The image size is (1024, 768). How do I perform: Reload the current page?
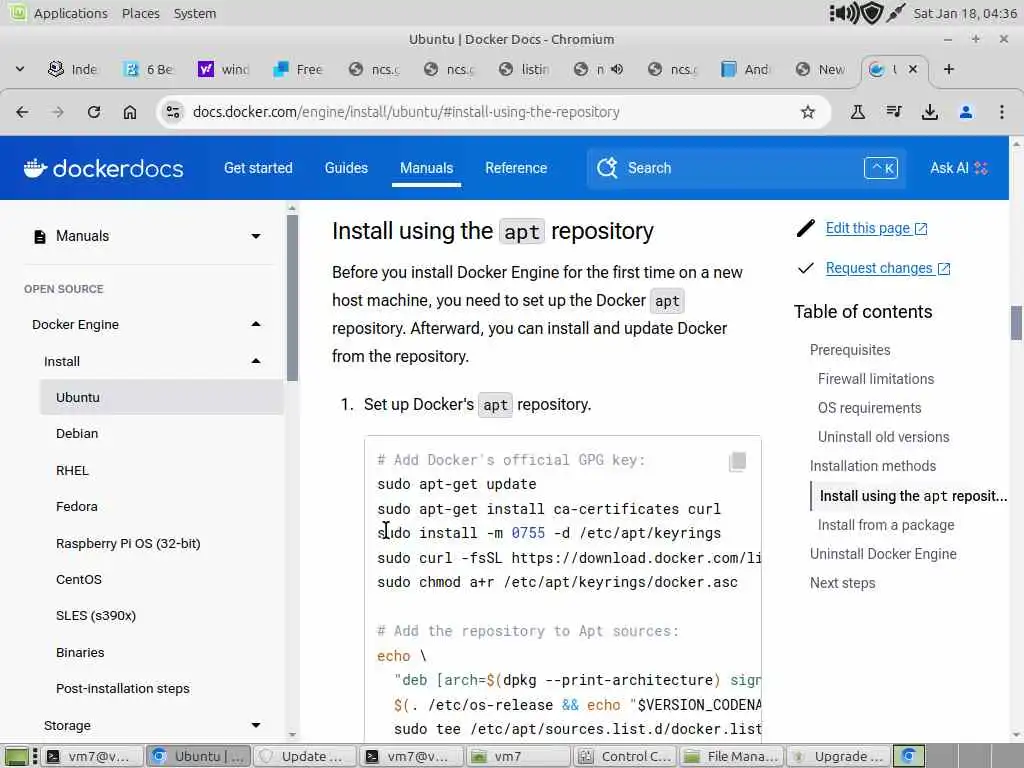(x=94, y=112)
